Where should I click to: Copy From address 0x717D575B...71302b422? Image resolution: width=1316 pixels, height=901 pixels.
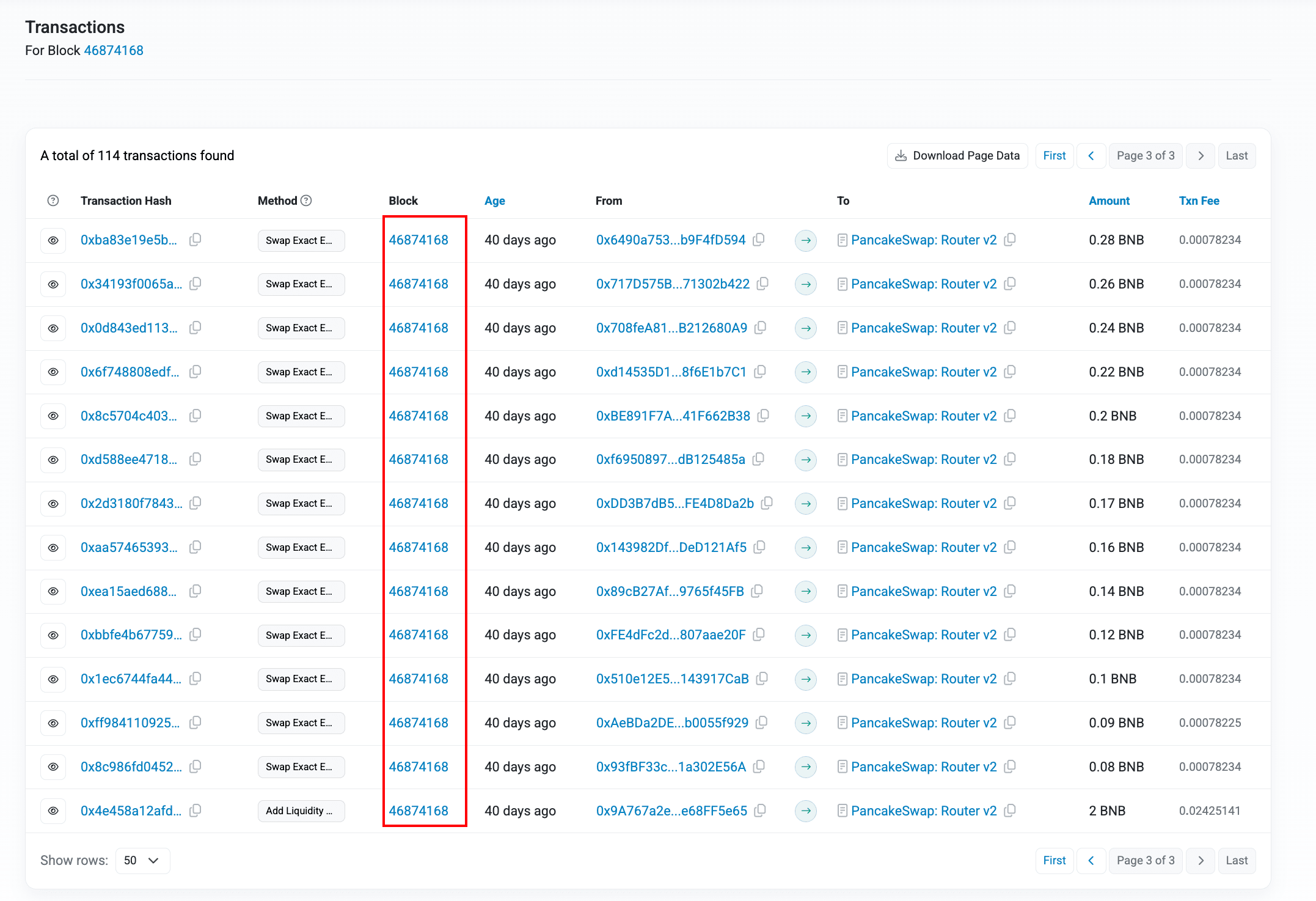[x=762, y=284]
